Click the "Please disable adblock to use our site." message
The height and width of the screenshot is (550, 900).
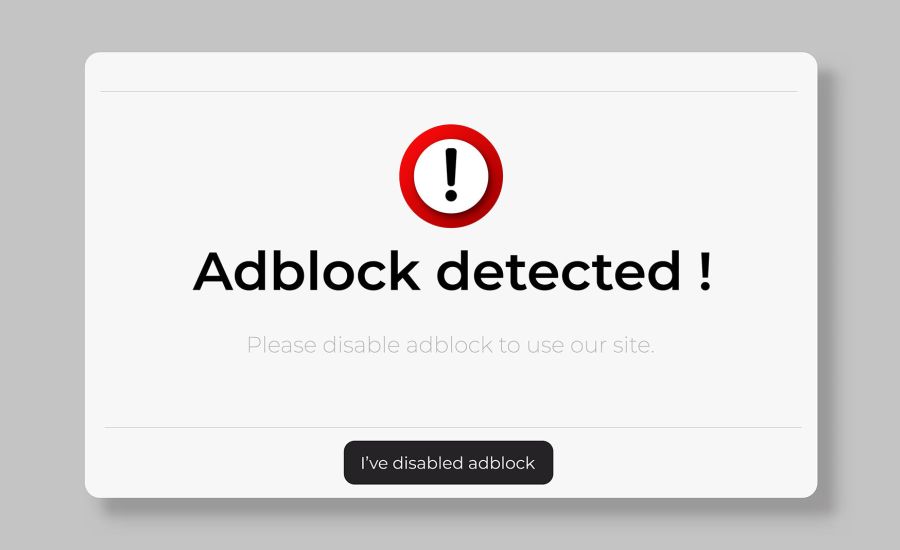click(451, 345)
